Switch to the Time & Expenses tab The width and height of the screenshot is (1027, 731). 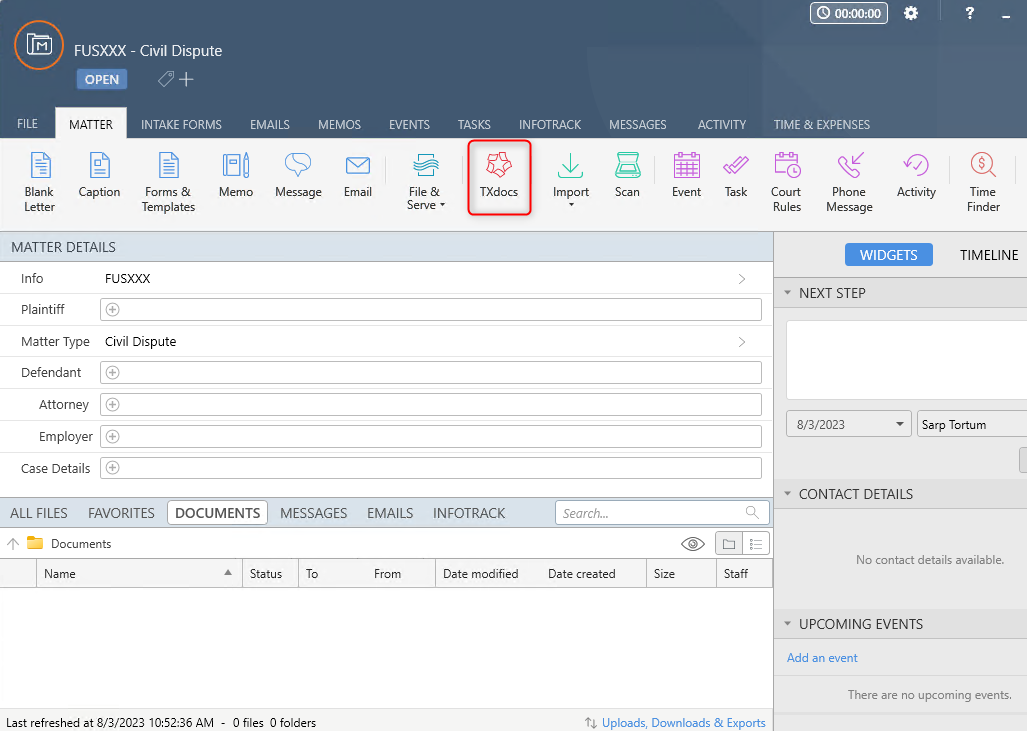coord(821,125)
